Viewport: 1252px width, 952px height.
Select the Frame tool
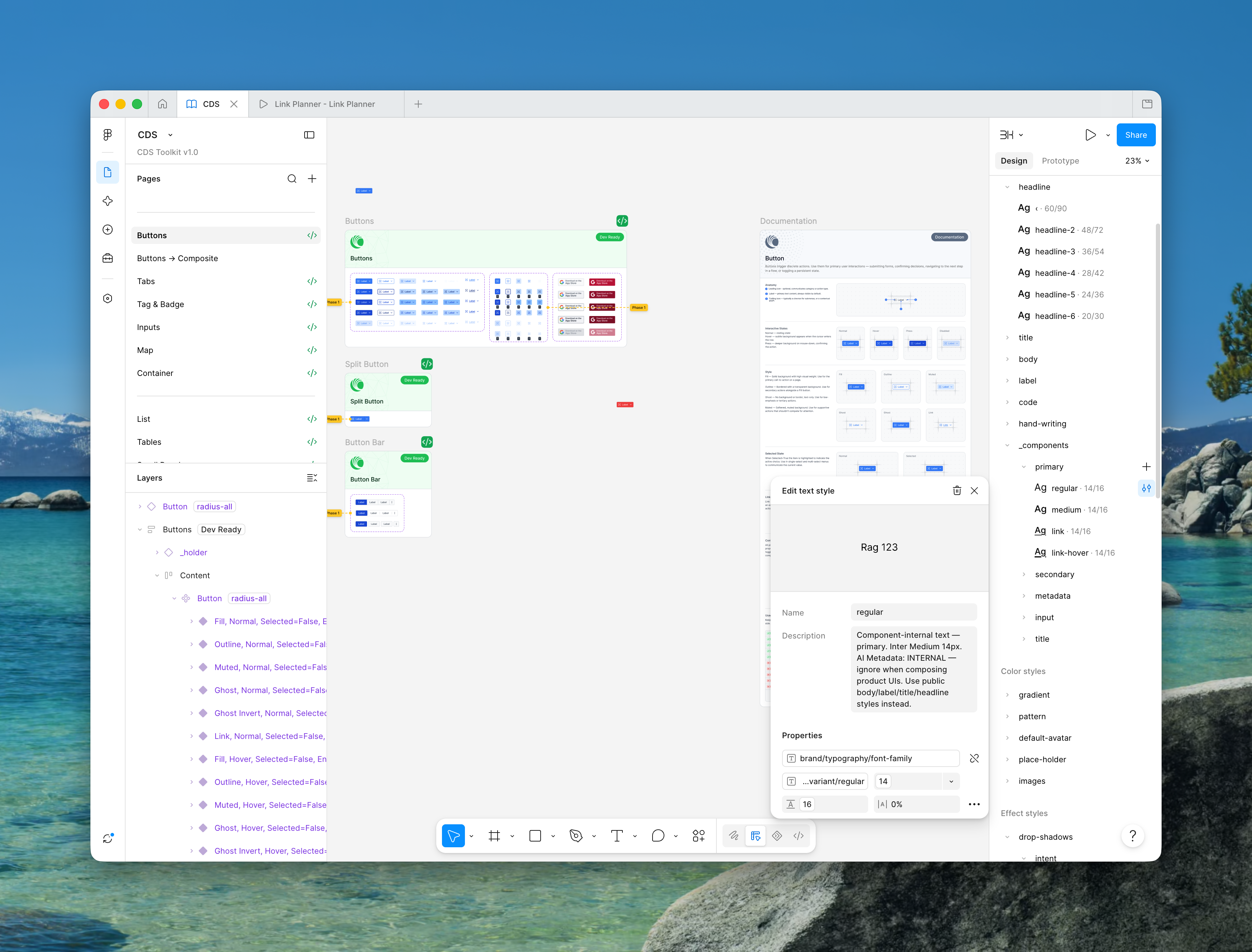[494, 836]
